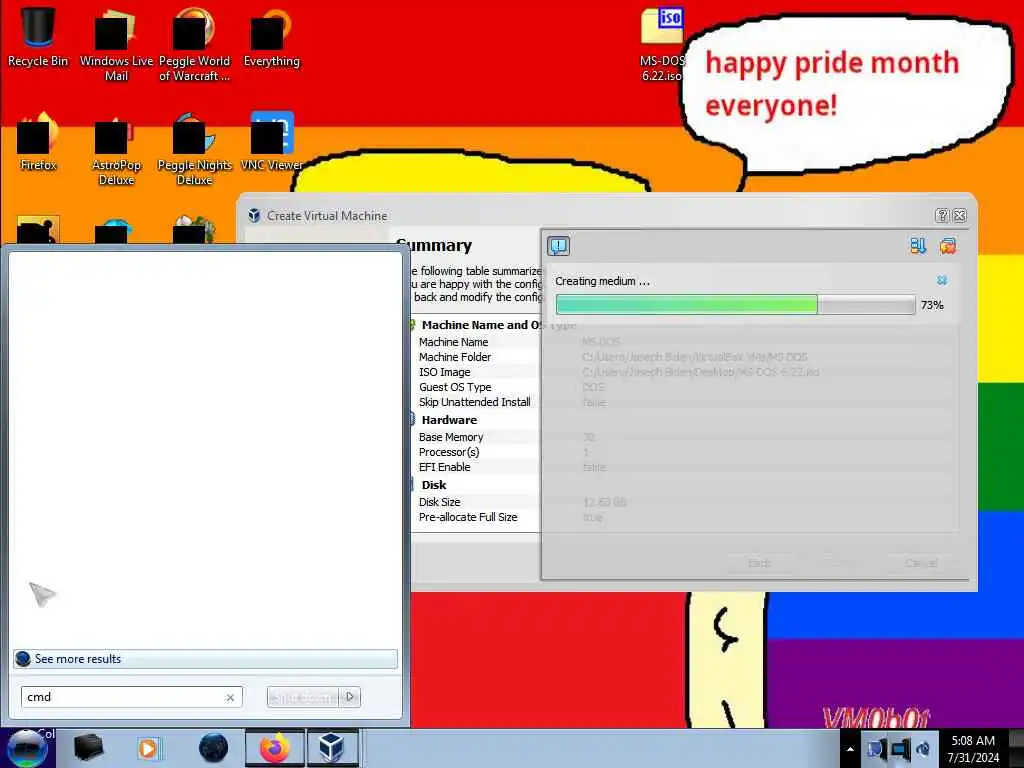Select Peggle World of Warcraft desktop icon

pos(194,44)
